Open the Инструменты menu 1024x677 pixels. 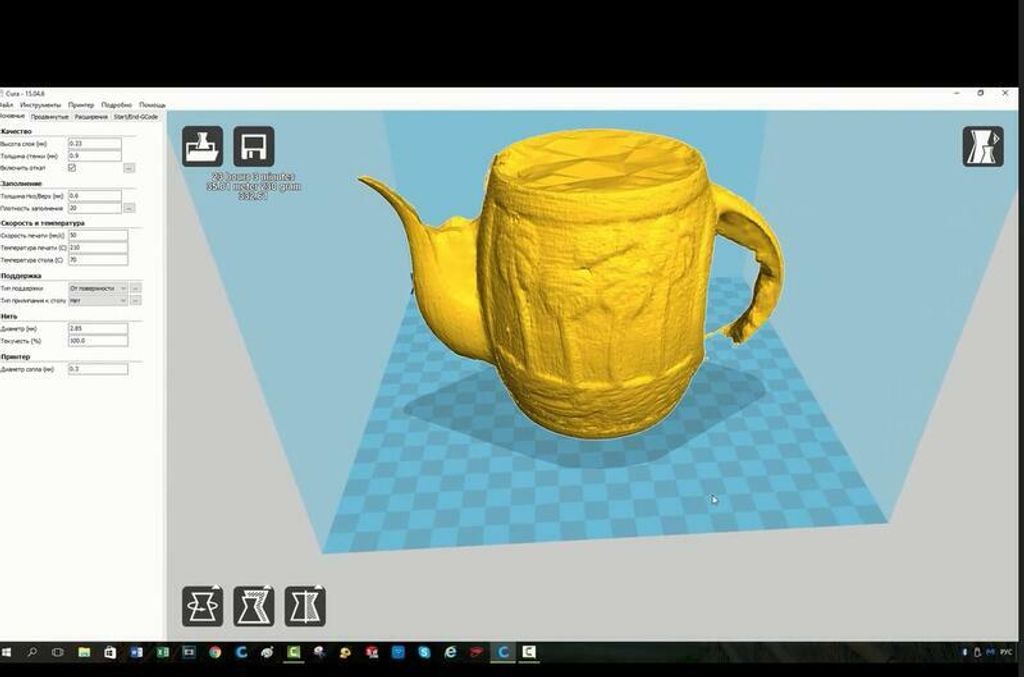40,104
